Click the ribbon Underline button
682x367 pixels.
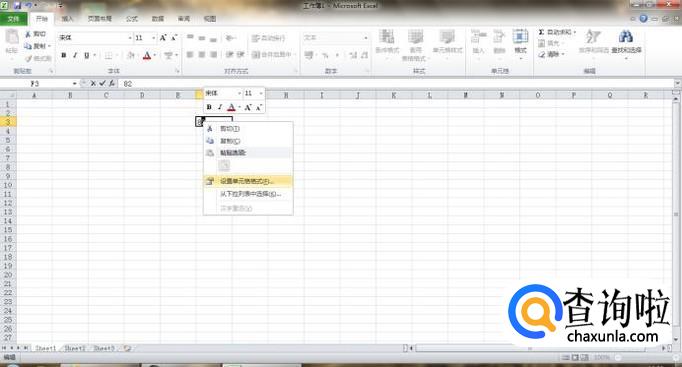pyautogui.click(x=87, y=55)
